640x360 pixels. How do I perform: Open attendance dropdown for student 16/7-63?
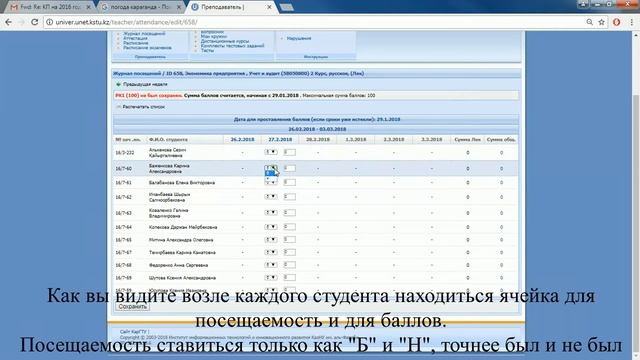[271, 213]
